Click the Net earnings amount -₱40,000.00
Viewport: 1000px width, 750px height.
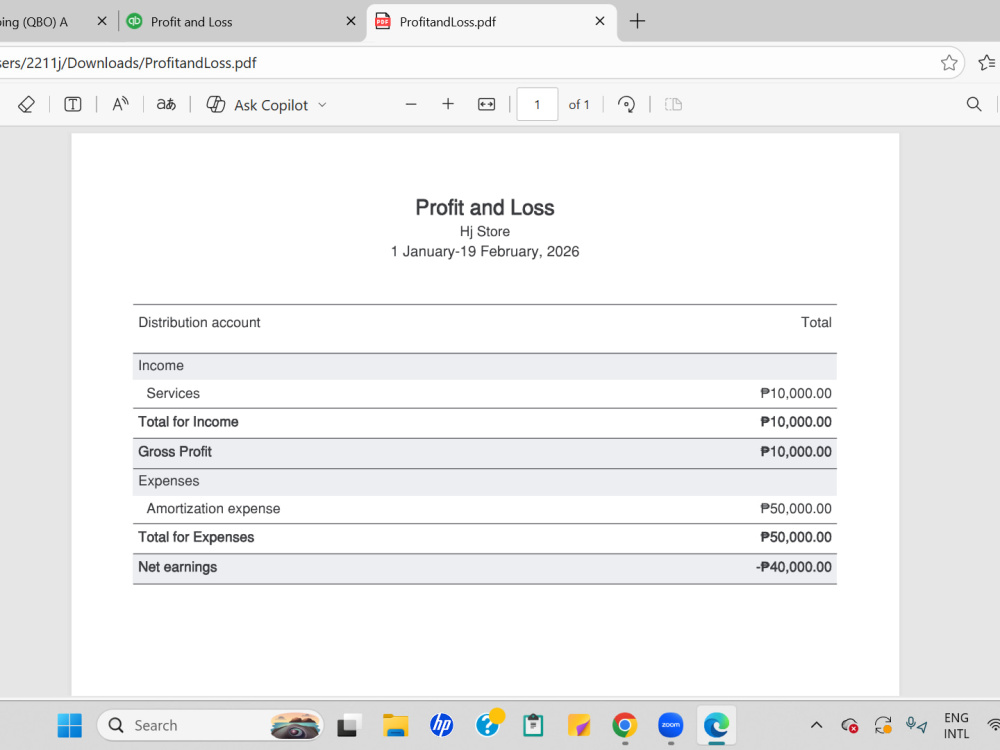[x=793, y=567]
